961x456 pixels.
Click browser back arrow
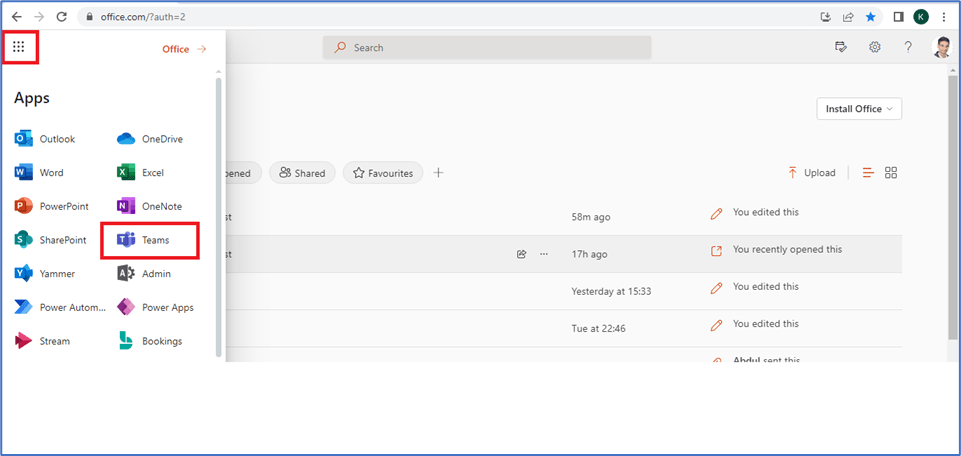[x=17, y=17]
